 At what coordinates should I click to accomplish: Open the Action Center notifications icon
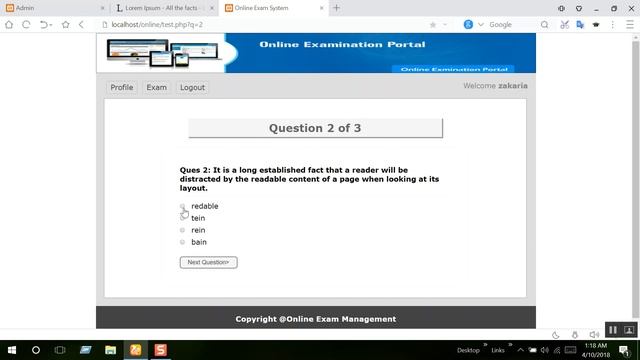coord(624,351)
